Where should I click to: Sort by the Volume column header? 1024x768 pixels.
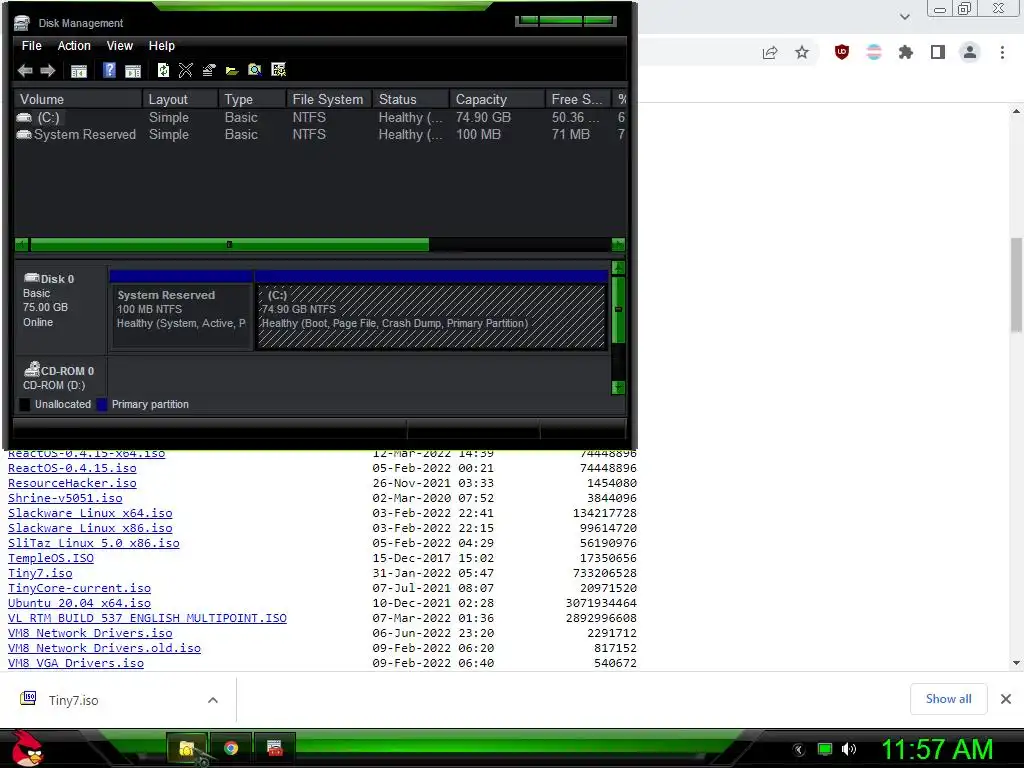78,99
